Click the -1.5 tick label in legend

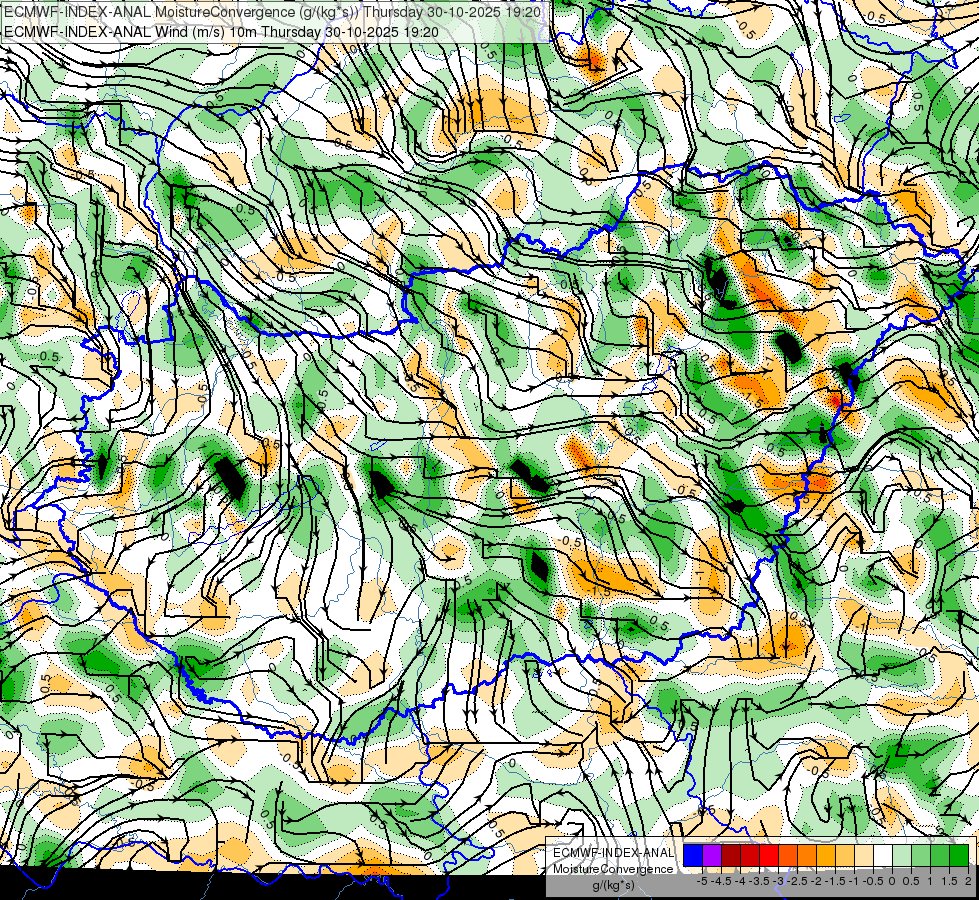click(x=835, y=881)
